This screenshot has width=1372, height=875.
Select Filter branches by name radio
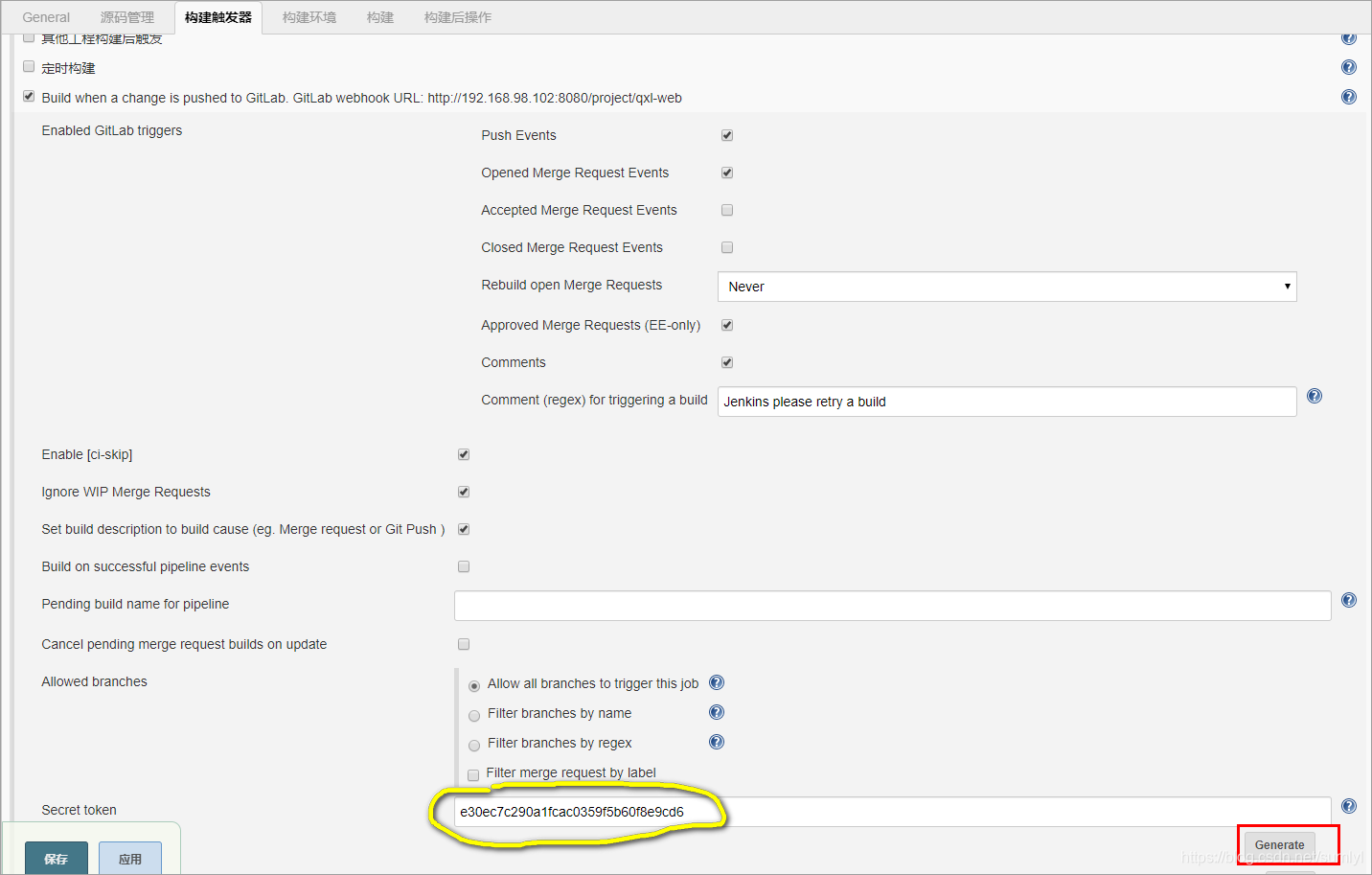point(474,716)
